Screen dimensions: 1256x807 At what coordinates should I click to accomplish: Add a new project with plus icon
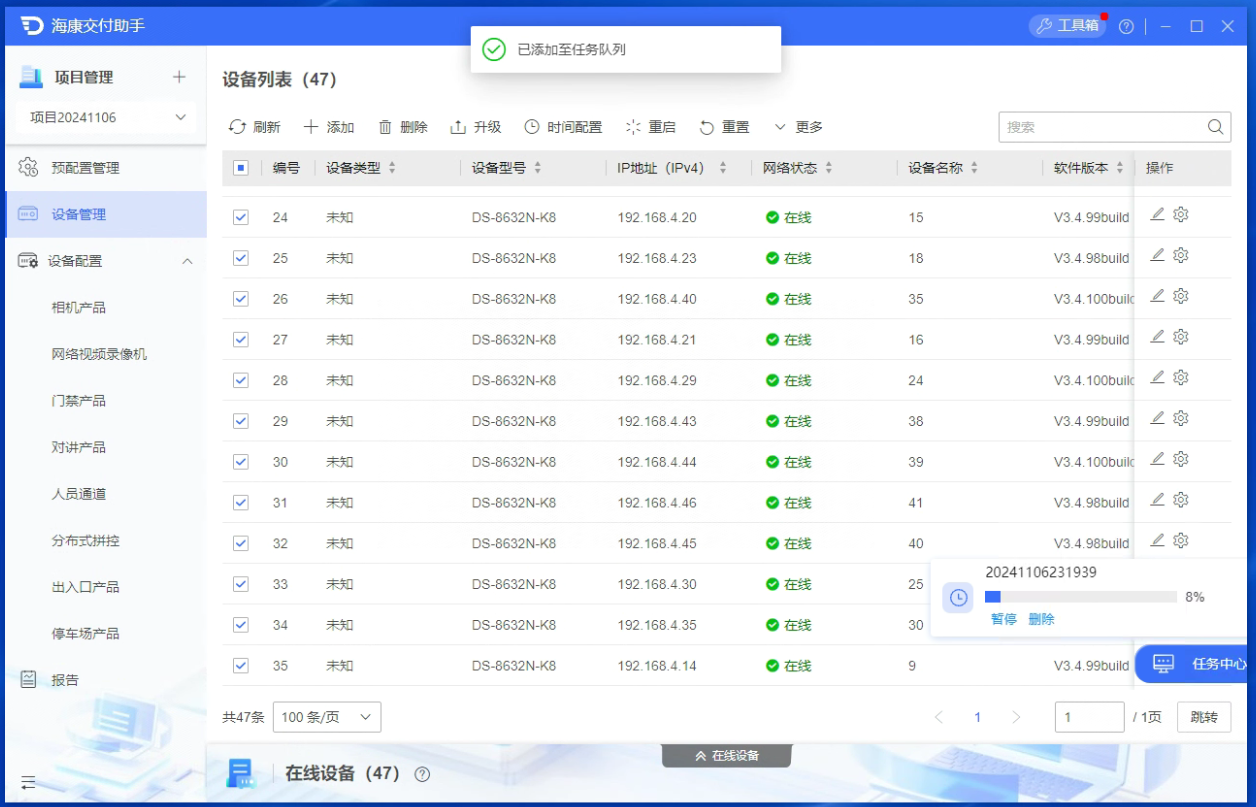(x=179, y=77)
